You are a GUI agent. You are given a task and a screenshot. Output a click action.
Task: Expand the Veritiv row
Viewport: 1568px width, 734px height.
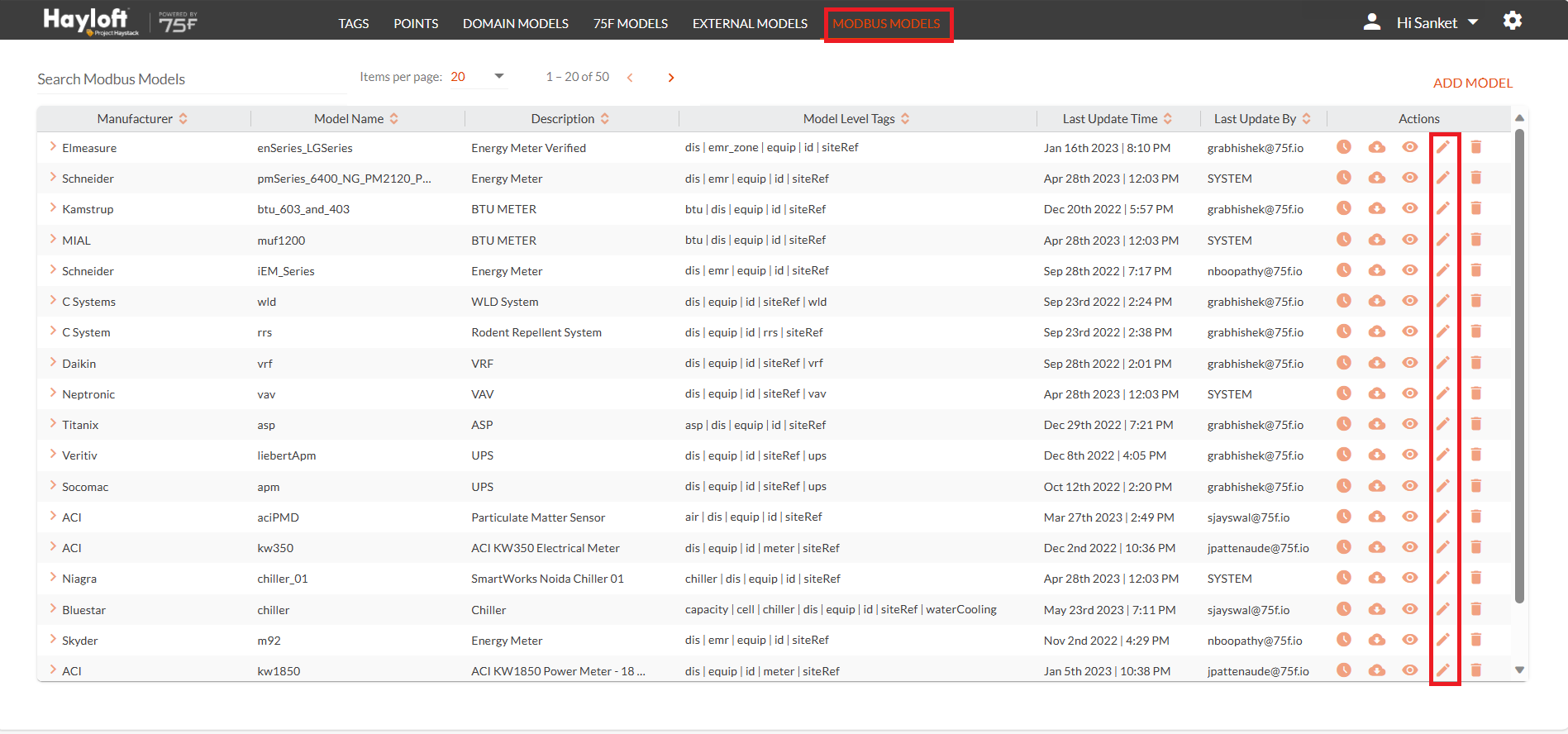53,454
